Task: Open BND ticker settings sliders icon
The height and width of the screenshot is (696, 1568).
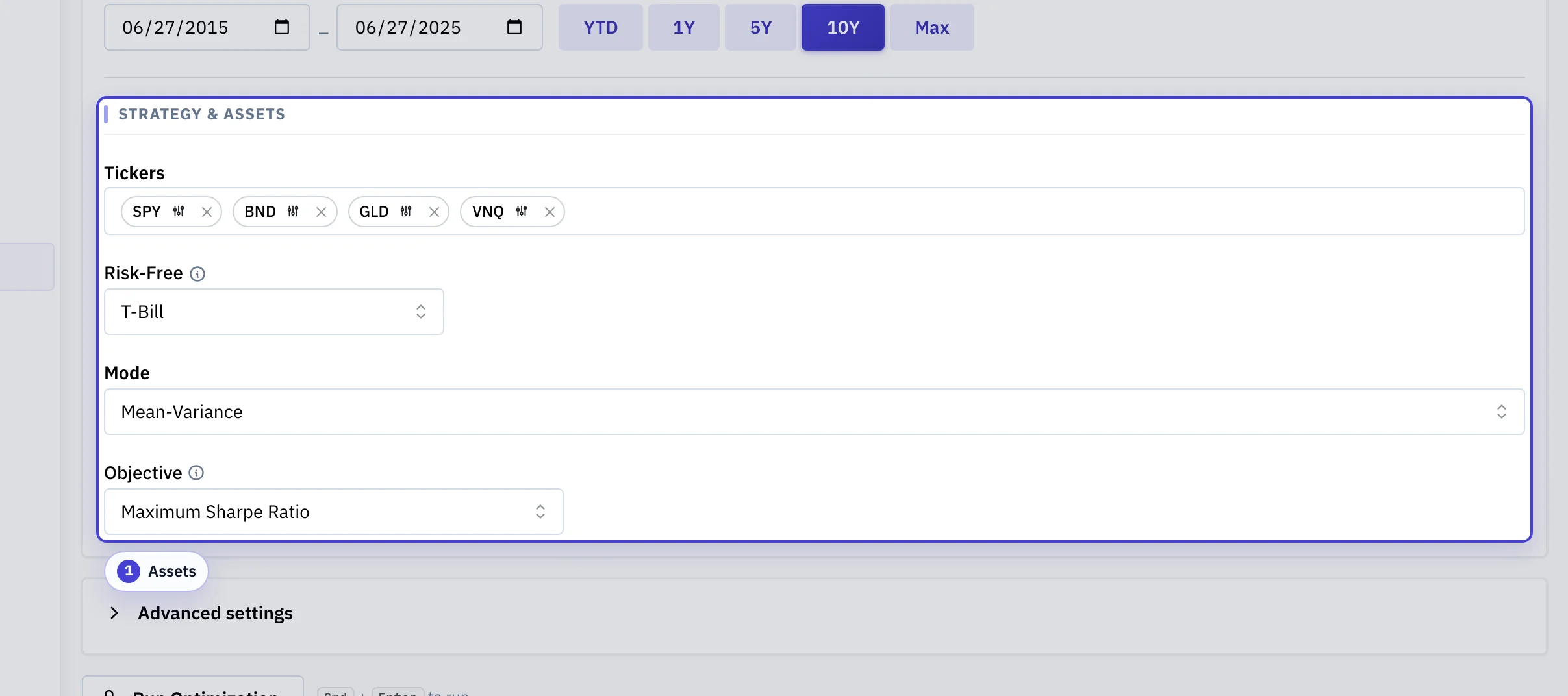Action: tap(293, 212)
